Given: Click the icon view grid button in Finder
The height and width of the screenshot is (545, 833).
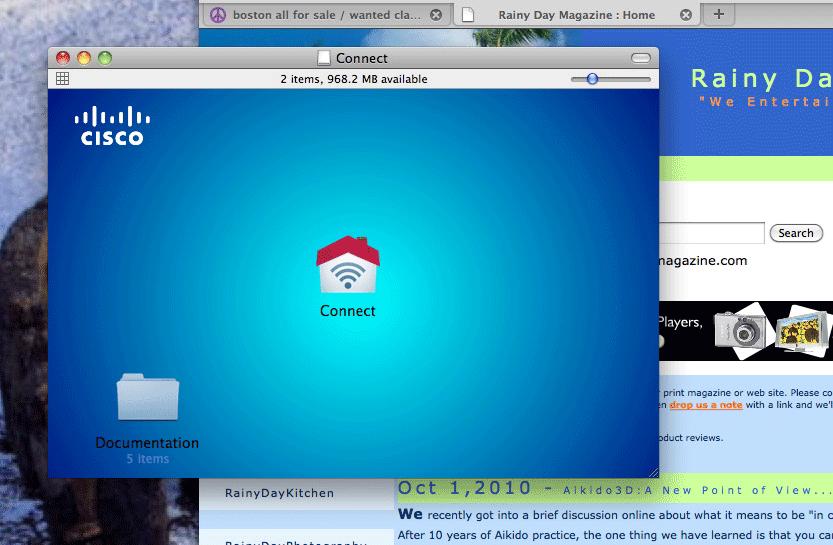Looking at the screenshot, I should pyautogui.click(x=62, y=79).
